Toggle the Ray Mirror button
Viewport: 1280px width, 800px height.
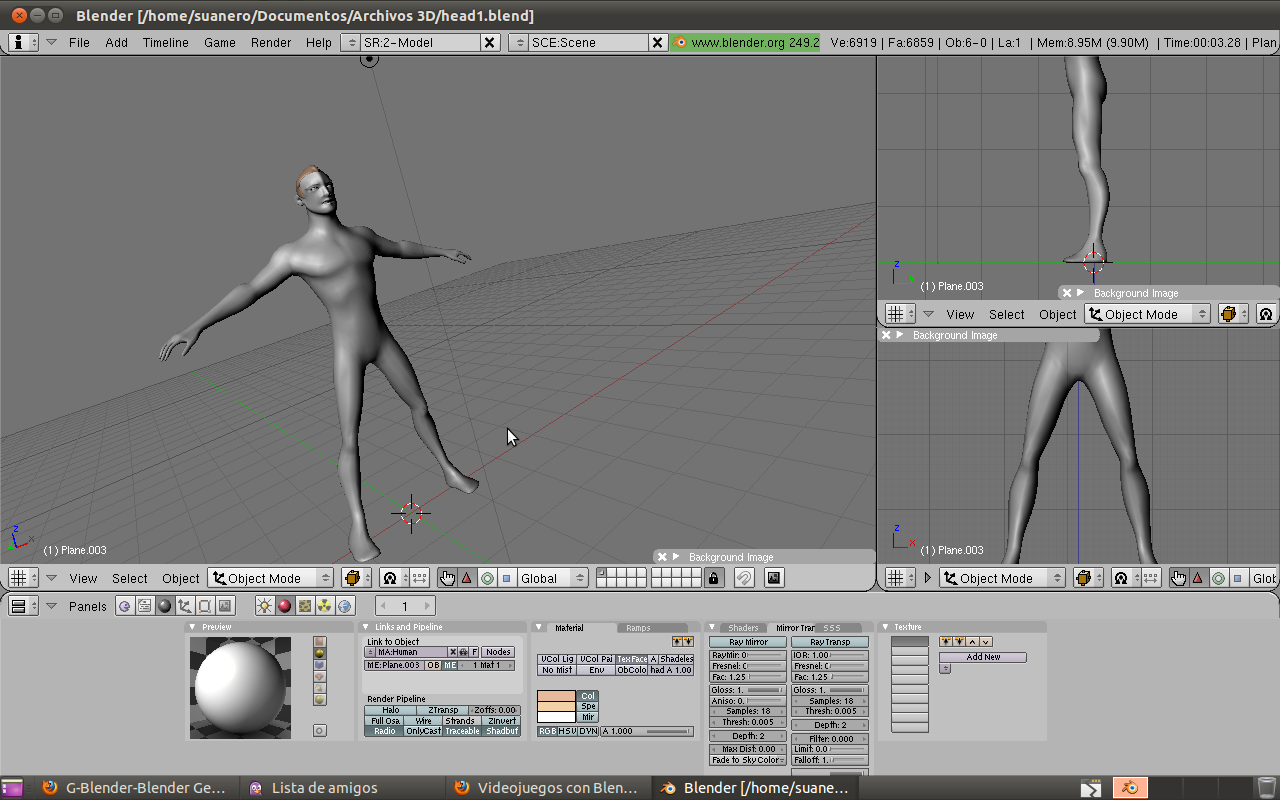click(748, 642)
